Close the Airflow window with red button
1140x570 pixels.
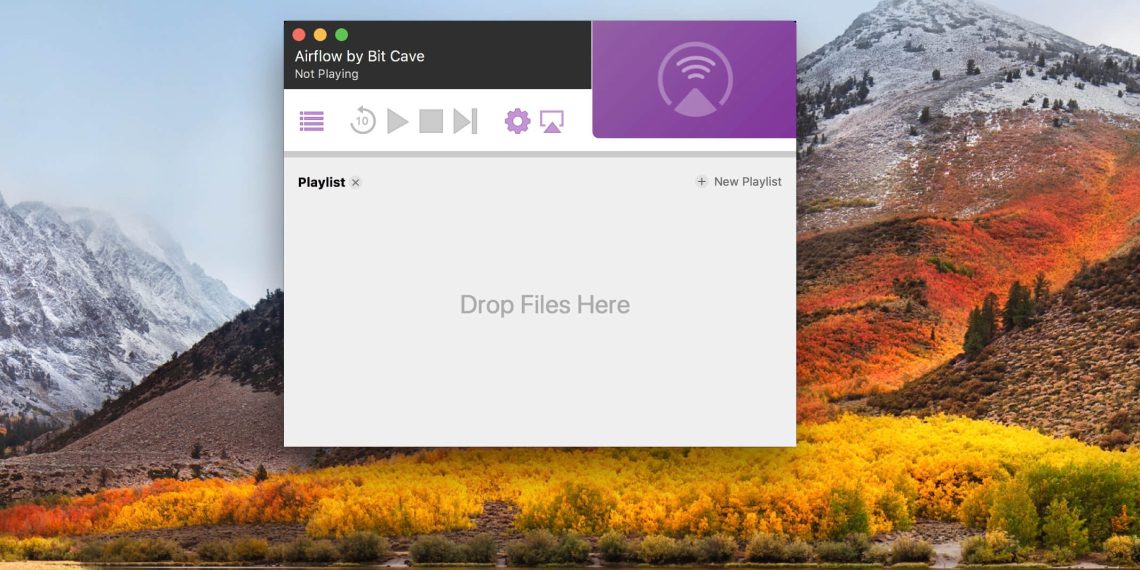[299, 35]
